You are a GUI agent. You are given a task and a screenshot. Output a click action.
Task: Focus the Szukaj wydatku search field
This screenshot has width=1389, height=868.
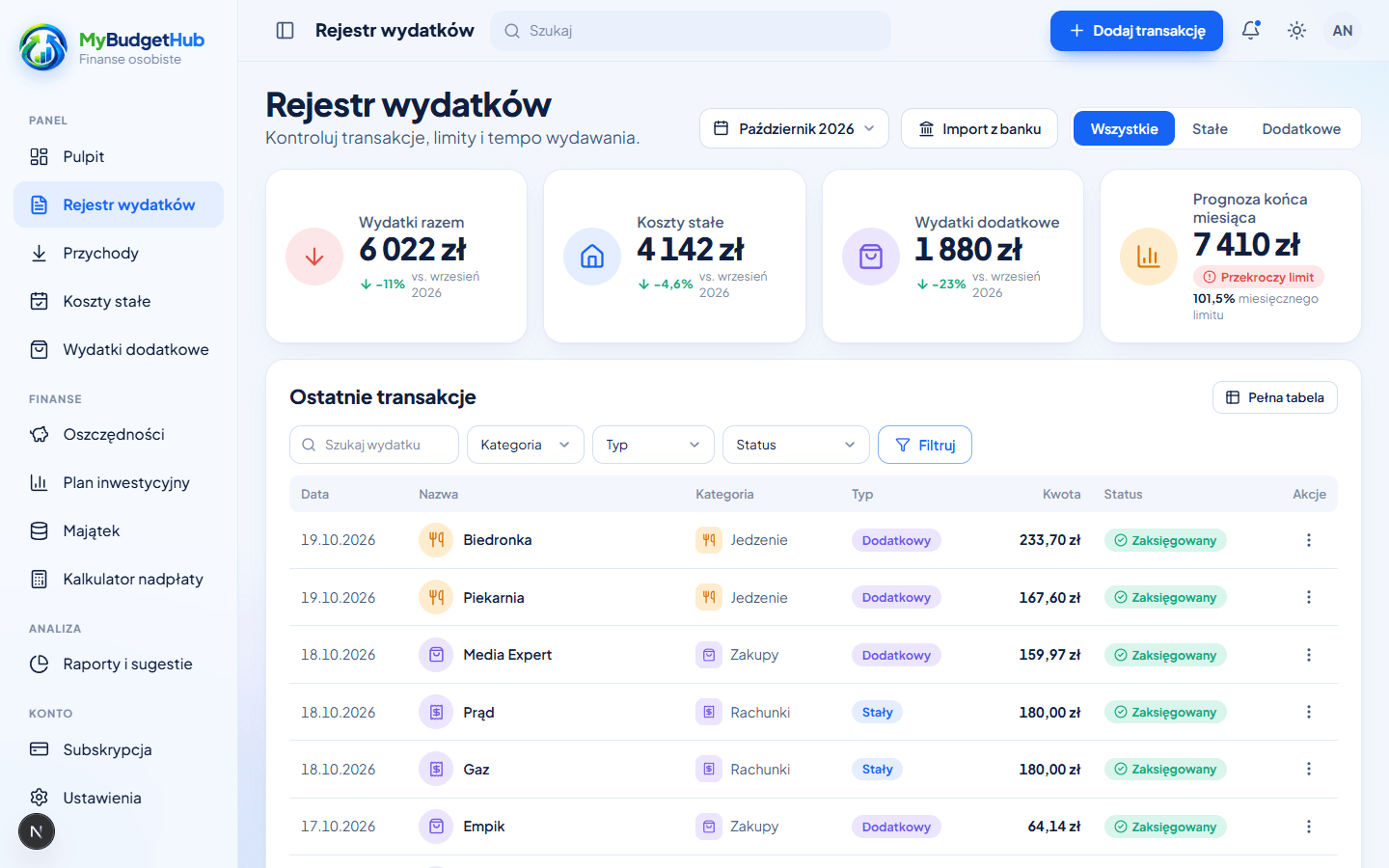(x=374, y=445)
